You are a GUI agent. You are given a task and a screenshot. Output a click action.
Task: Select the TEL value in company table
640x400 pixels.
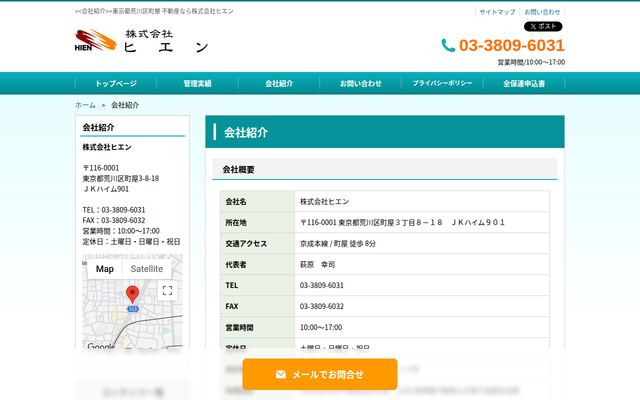point(422,285)
